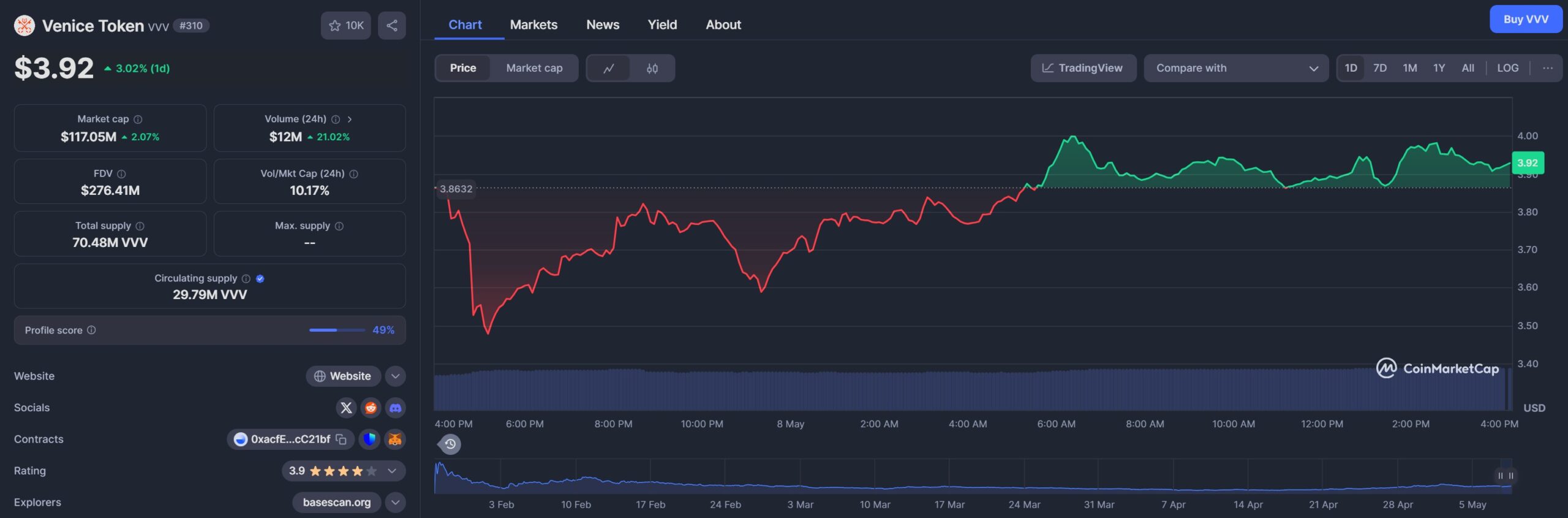Switch to candlestick chart type
This screenshot has width=1568, height=518.
652,68
